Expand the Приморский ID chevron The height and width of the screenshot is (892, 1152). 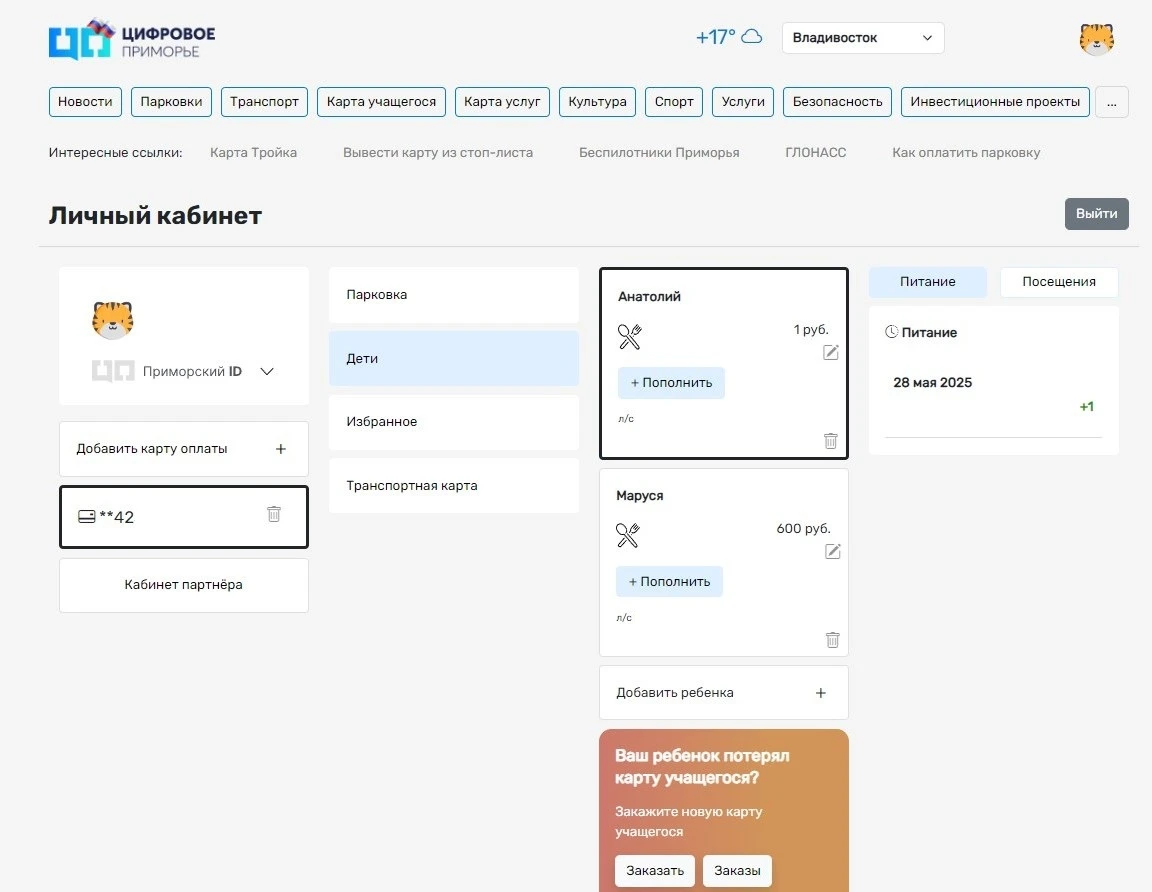point(267,371)
